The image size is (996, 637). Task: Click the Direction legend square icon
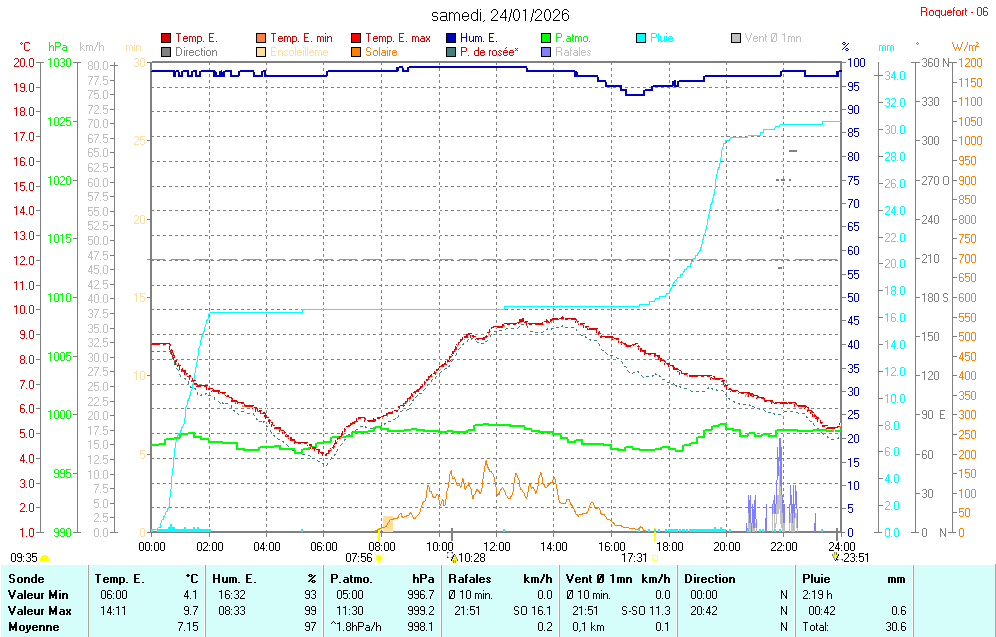166,52
